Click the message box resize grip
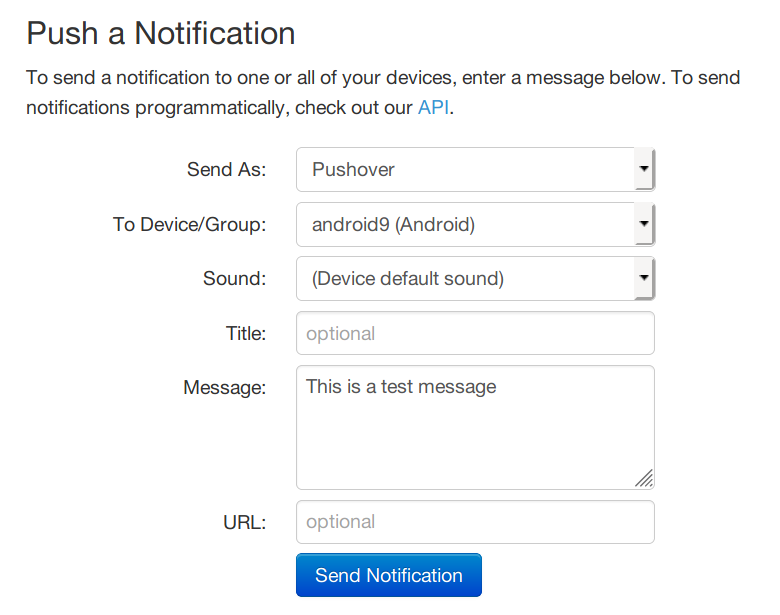Image resolution: width=780 pixels, height=615 pixels. pyautogui.click(x=644, y=479)
